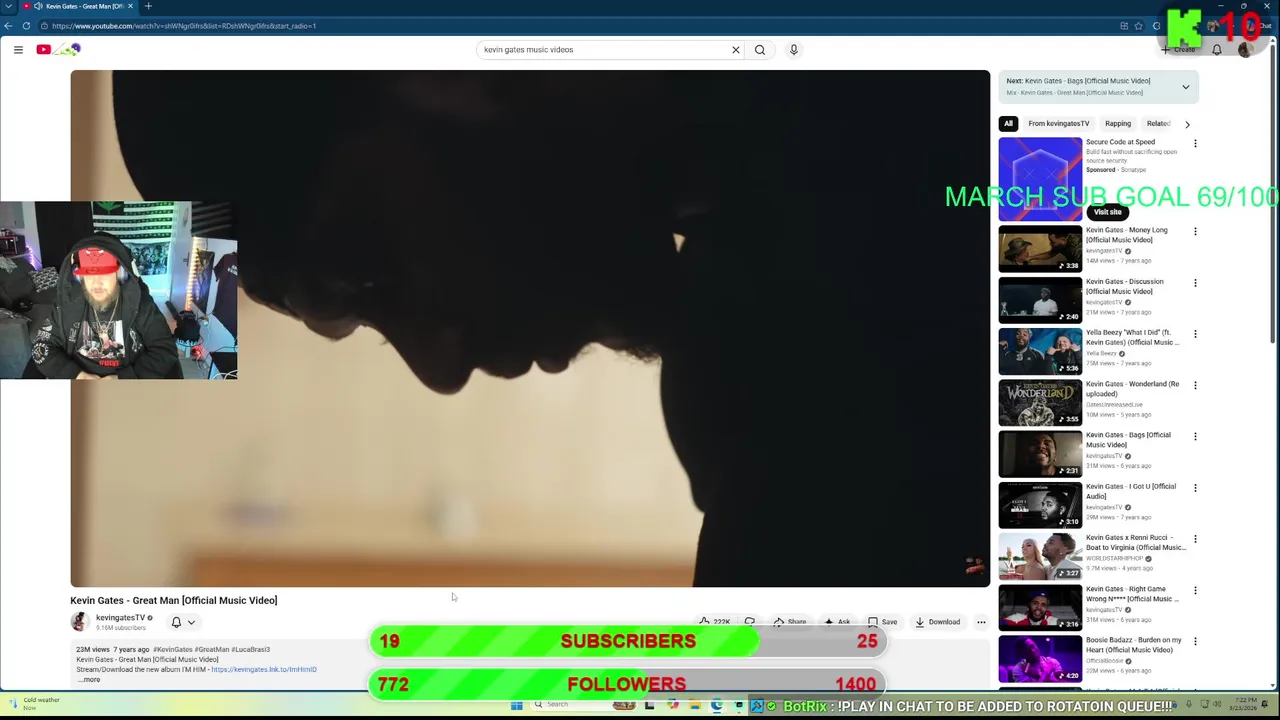Open kevingatesTV channel name link
1280x720 pixels.
coord(120,618)
